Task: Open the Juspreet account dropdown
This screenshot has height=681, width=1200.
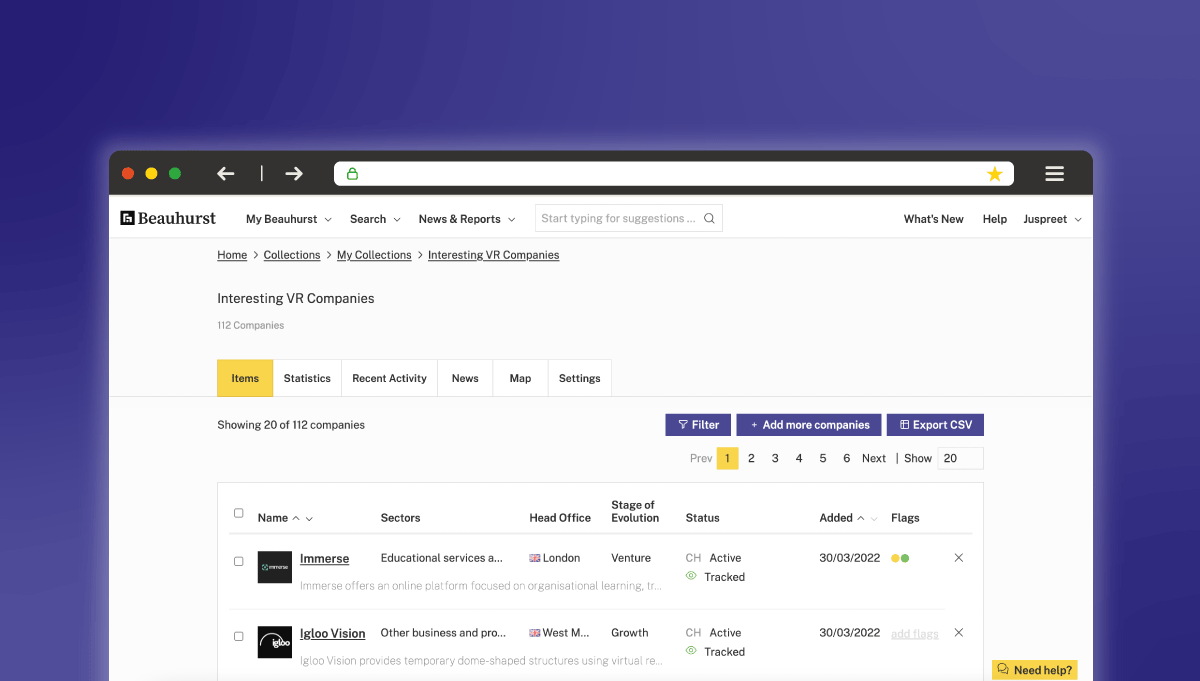Action: tap(1052, 219)
